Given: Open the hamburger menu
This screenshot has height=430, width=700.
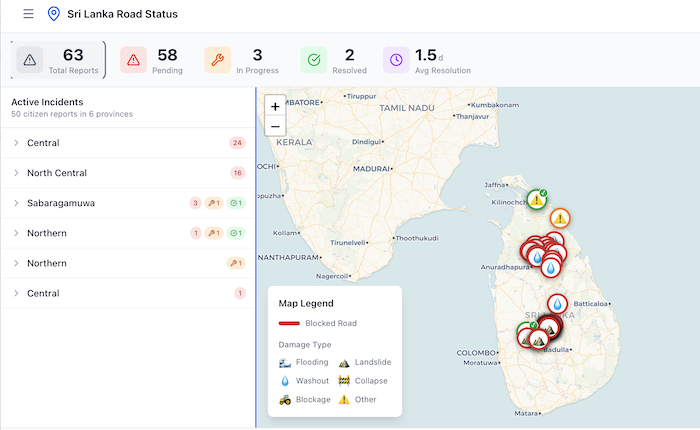Looking at the screenshot, I should point(28,15).
